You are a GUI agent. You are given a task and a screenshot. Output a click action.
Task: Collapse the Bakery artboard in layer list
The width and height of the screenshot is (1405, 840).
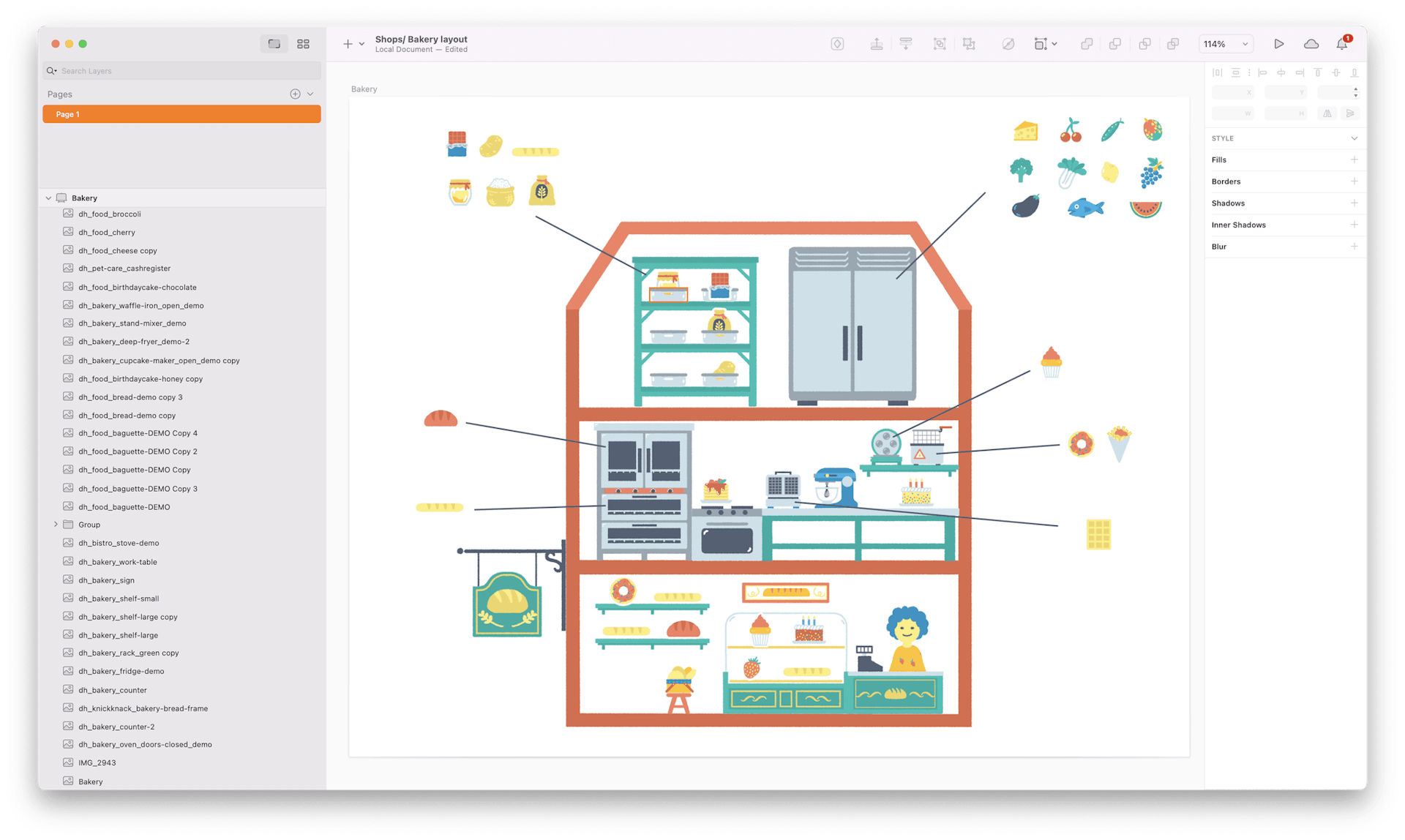tap(48, 198)
